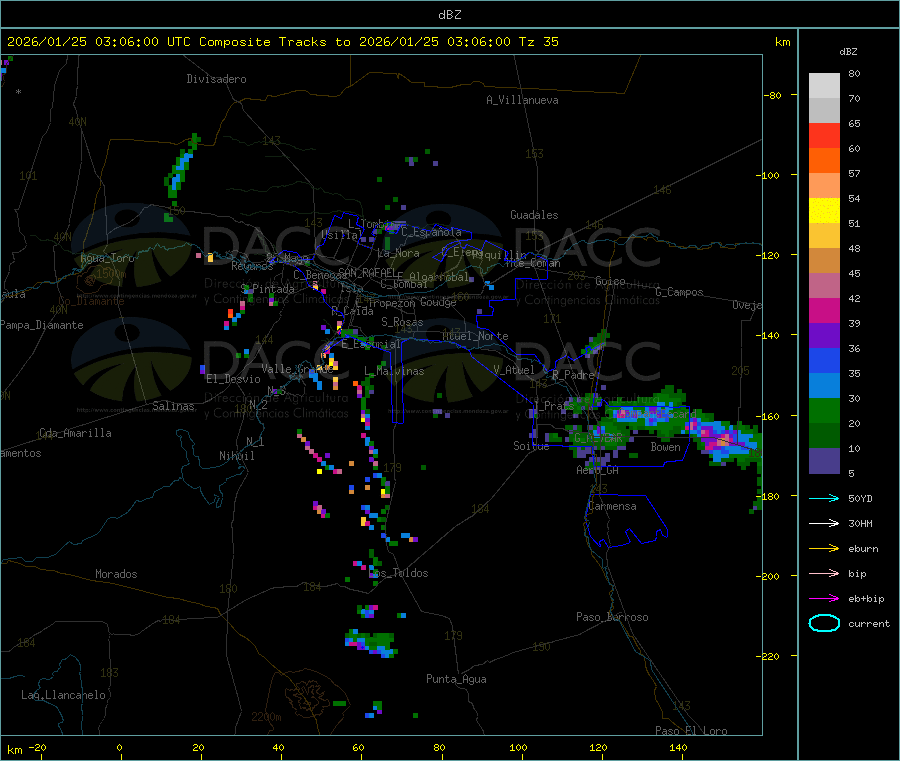Screen dimensions: 900x761
Task: Click the Punta_Agua label
Action: (456, 679)
